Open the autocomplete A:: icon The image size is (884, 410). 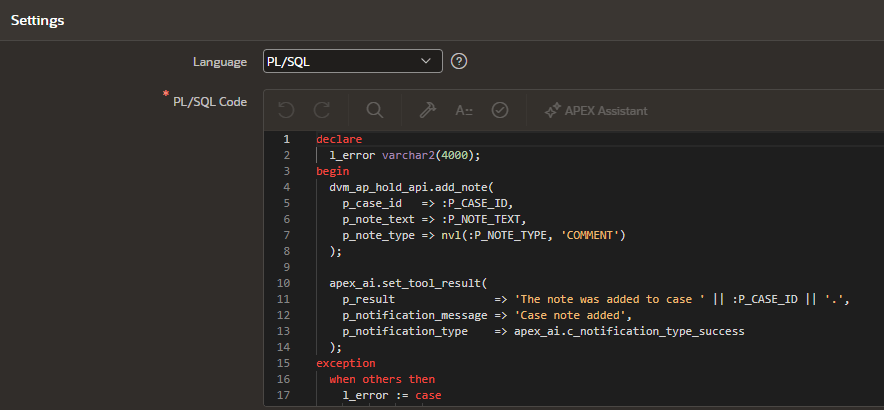click(464, 111)
